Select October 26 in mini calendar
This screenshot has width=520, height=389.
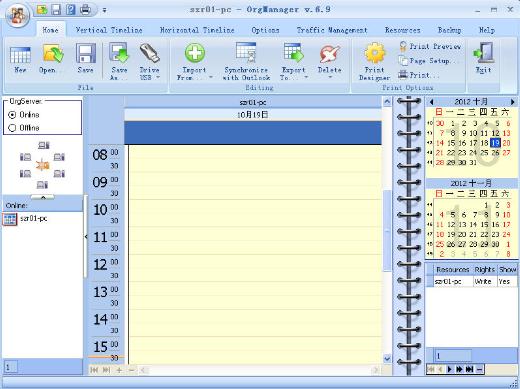495,153
